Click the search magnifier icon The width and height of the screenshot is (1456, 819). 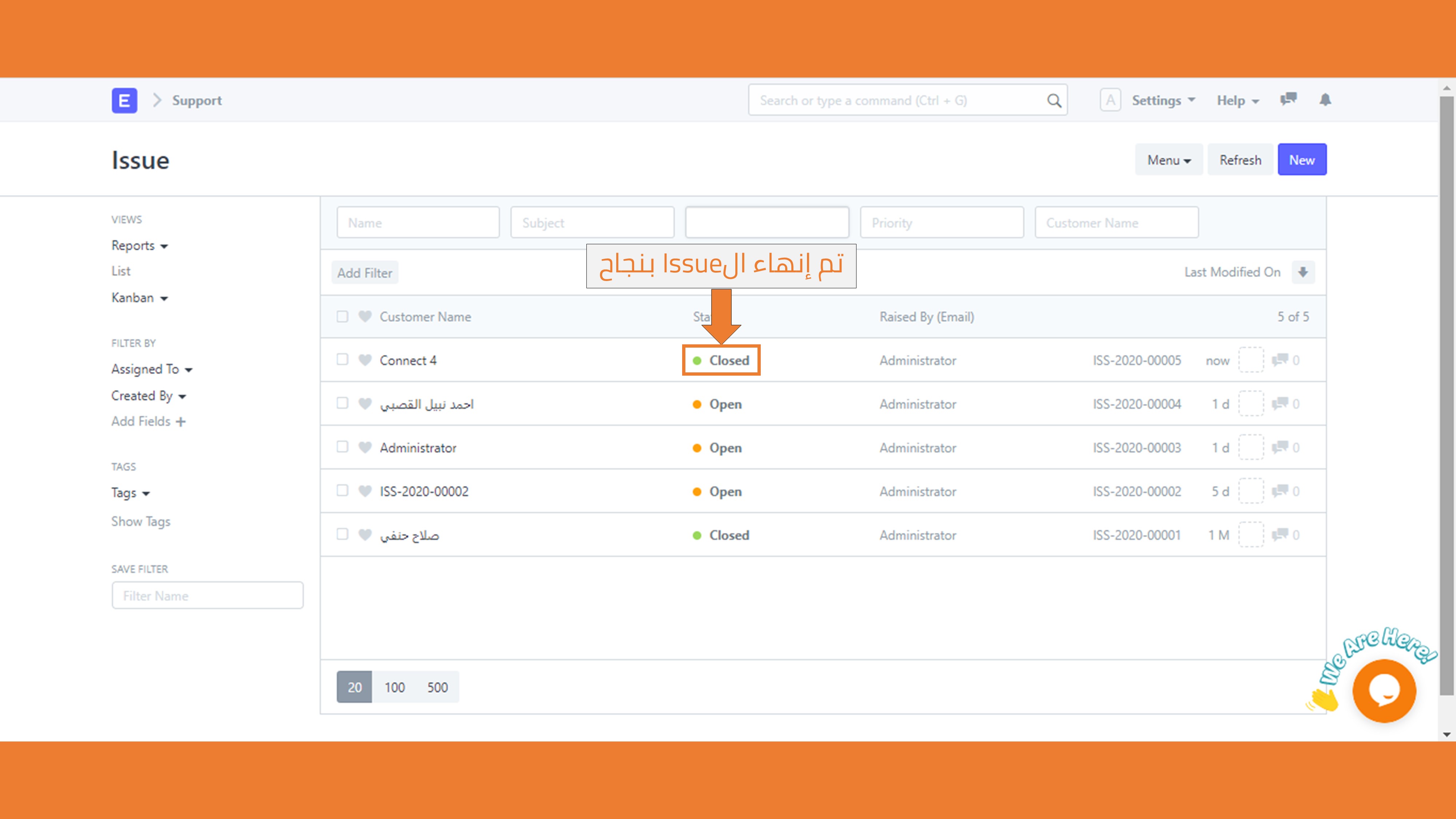click(1053, 100)
